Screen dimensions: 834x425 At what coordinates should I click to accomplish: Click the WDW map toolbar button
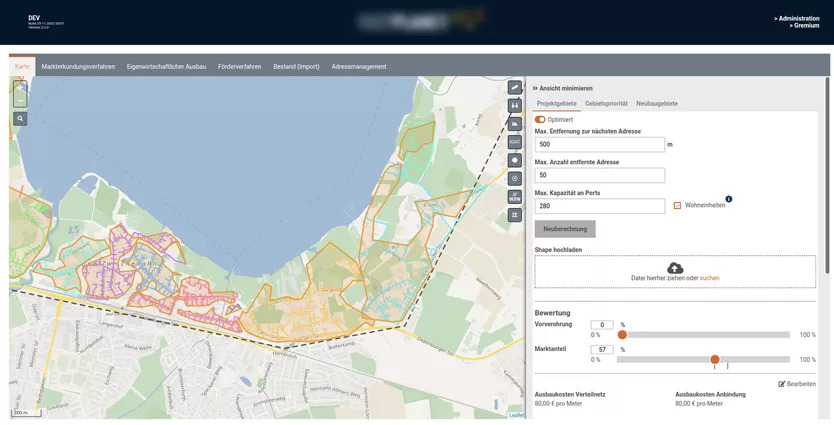[x=515, y=197]
